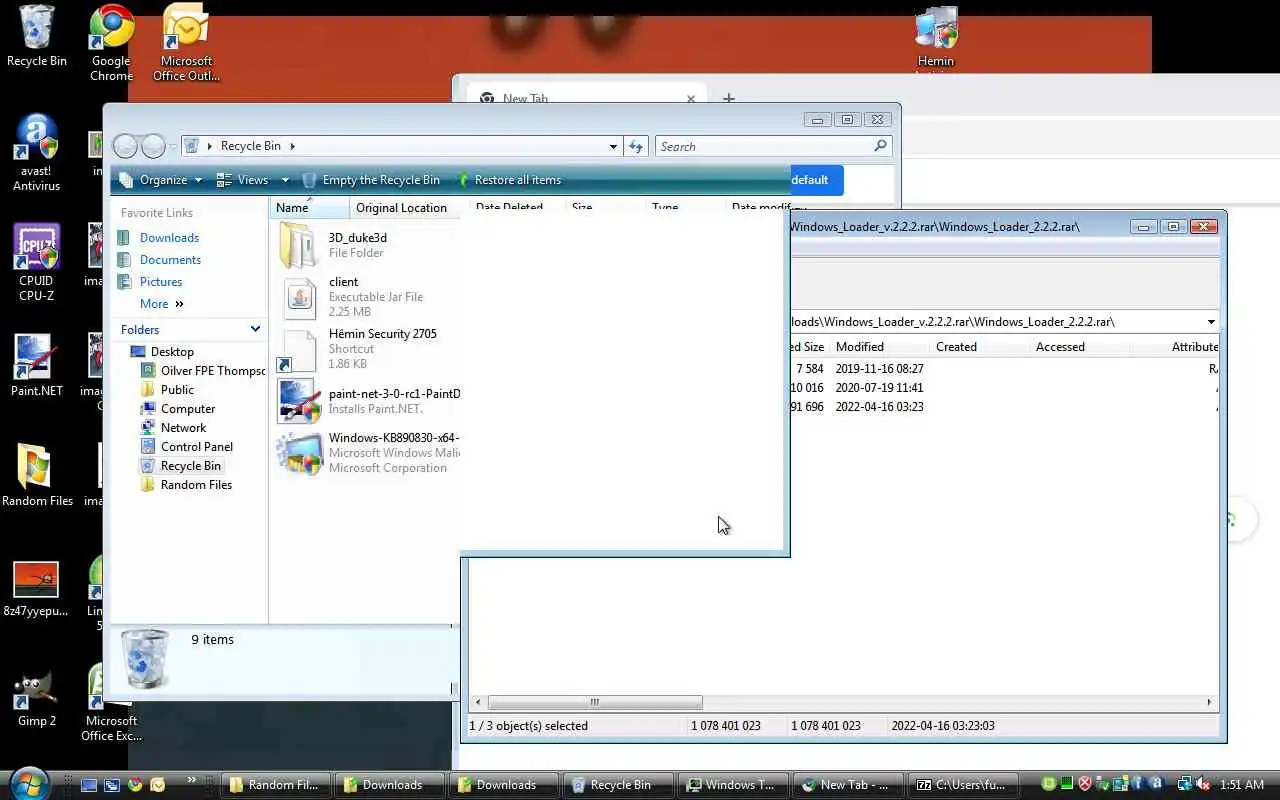This screenshot has height=800, width=1280.
Task: Open the Organize menu dropdown
Action: 162,180
